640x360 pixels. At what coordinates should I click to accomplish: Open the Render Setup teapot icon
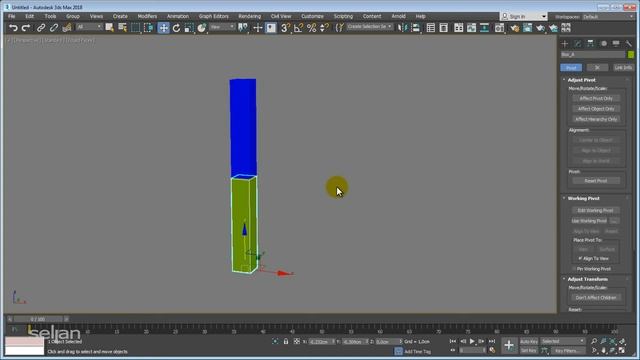pyautogui.click(x=514, y=28)
